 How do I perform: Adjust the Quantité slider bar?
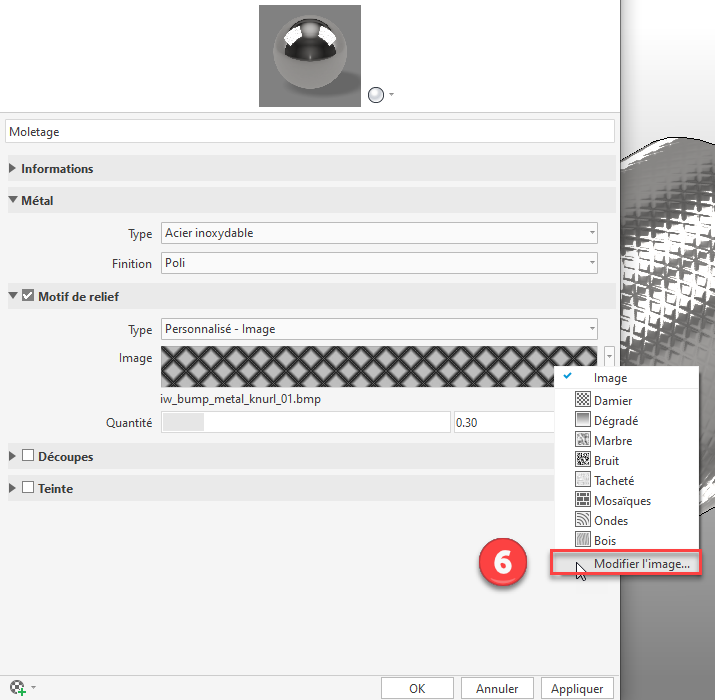[x=305, y=423]
